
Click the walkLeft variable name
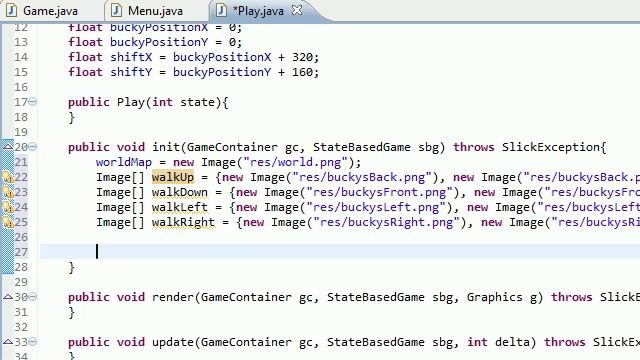click(180, 207)
